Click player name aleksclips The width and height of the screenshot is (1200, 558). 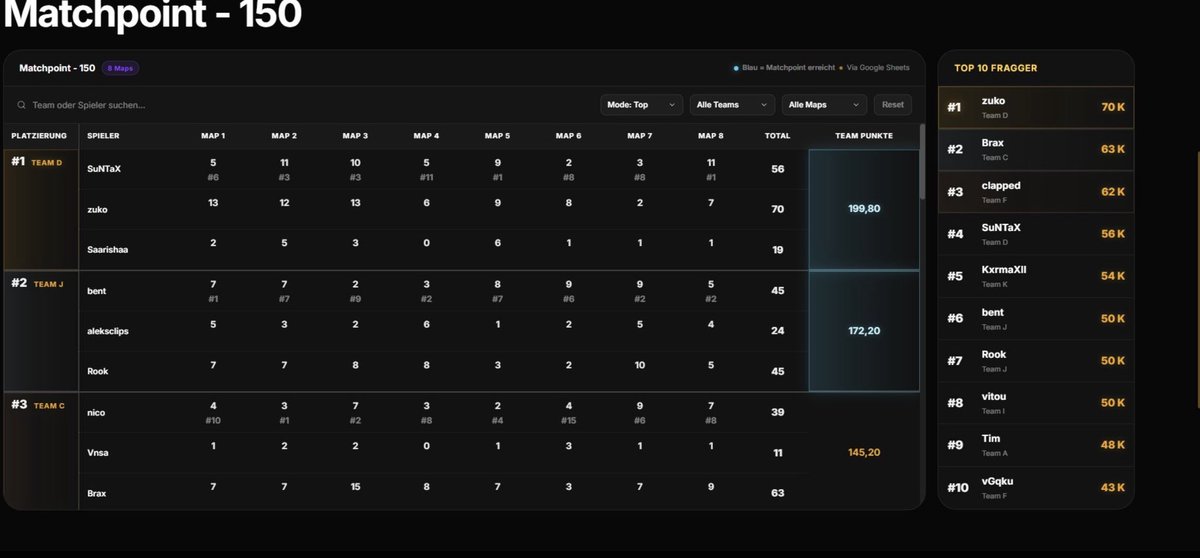(x=107, y=331)
